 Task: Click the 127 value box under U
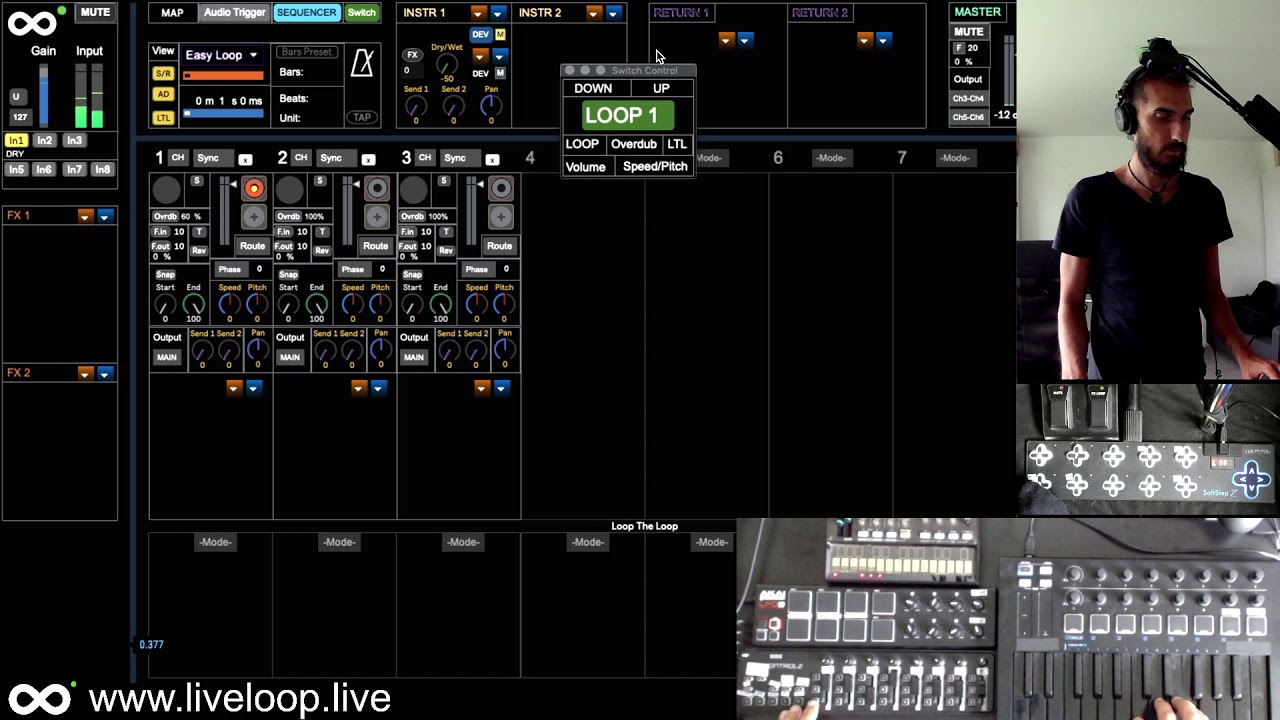pos(20,118)
